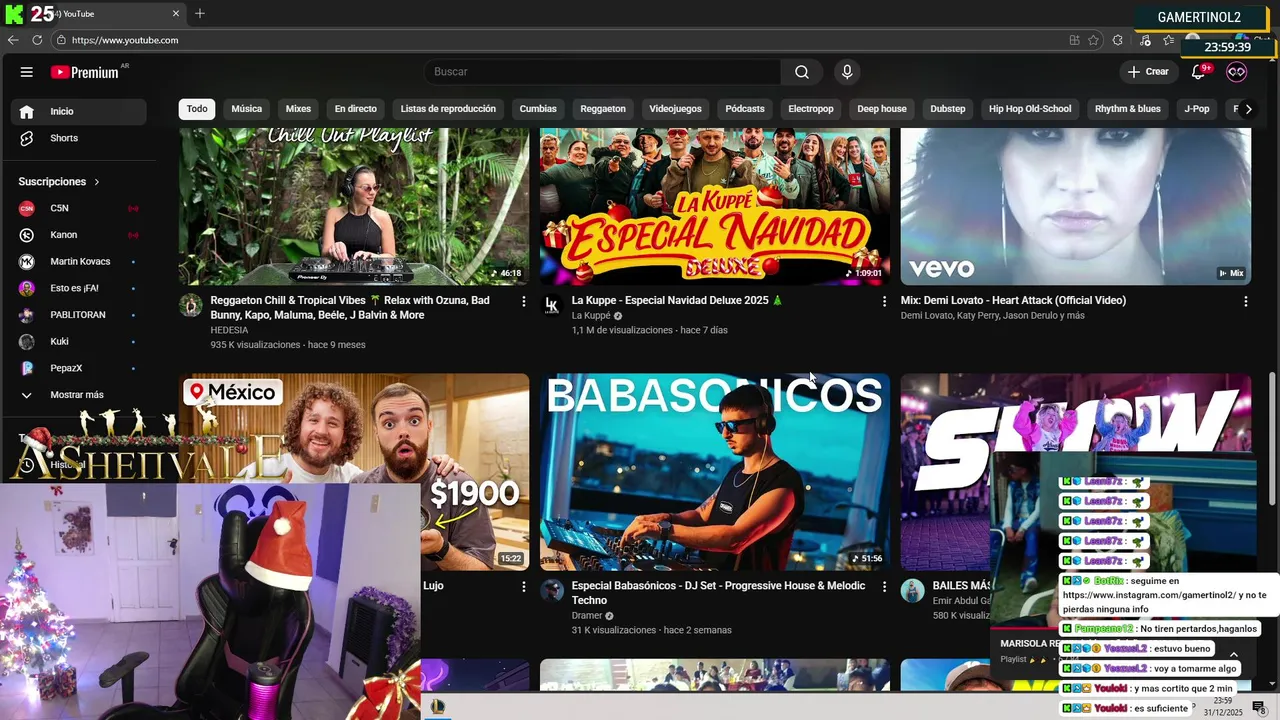The image size is (1280, 720).
Task: Select the Dubstep filter chip
Action: click(x=948, y=109)
